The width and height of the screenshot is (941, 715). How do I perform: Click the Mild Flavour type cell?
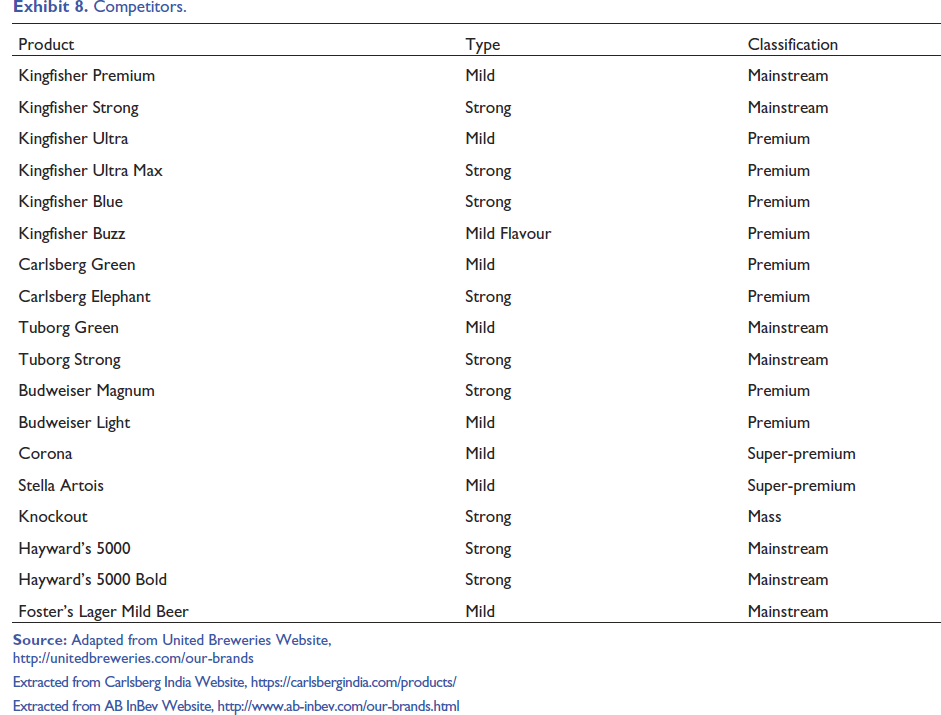(508, 234)
